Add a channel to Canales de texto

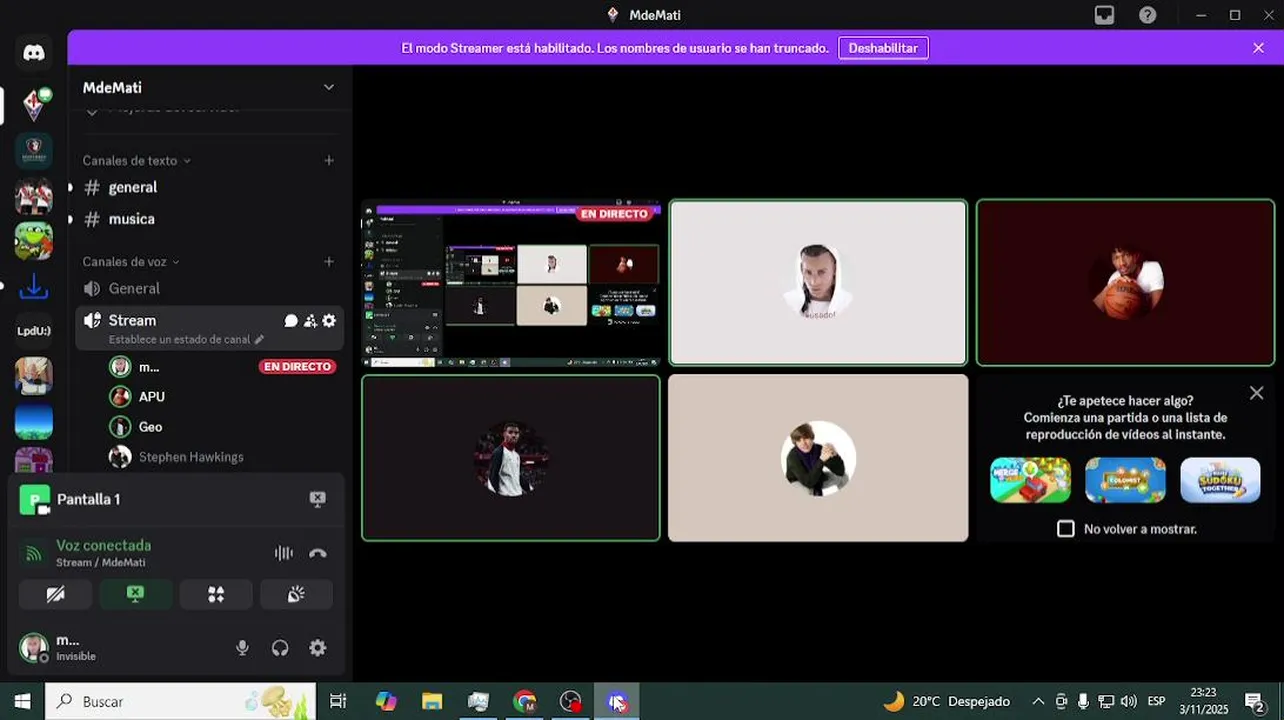click(x=329, y=160)
